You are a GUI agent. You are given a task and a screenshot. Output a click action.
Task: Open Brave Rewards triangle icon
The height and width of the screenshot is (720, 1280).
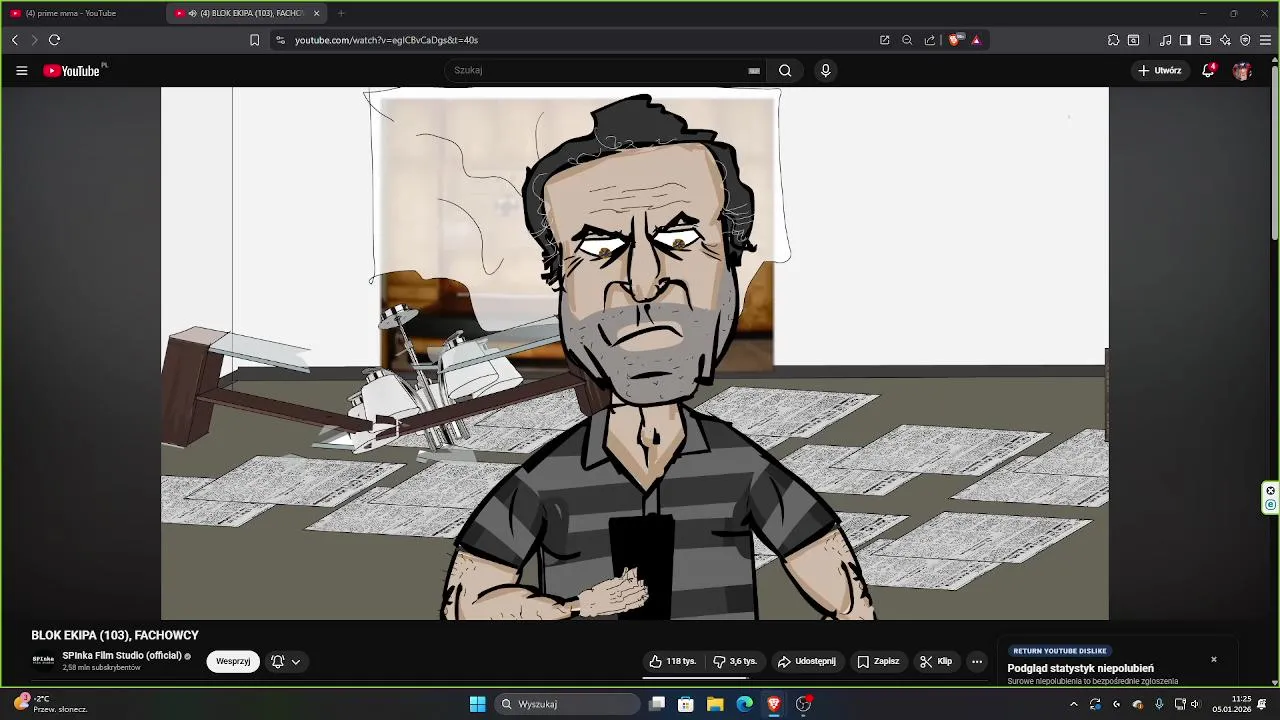[976, 40]
